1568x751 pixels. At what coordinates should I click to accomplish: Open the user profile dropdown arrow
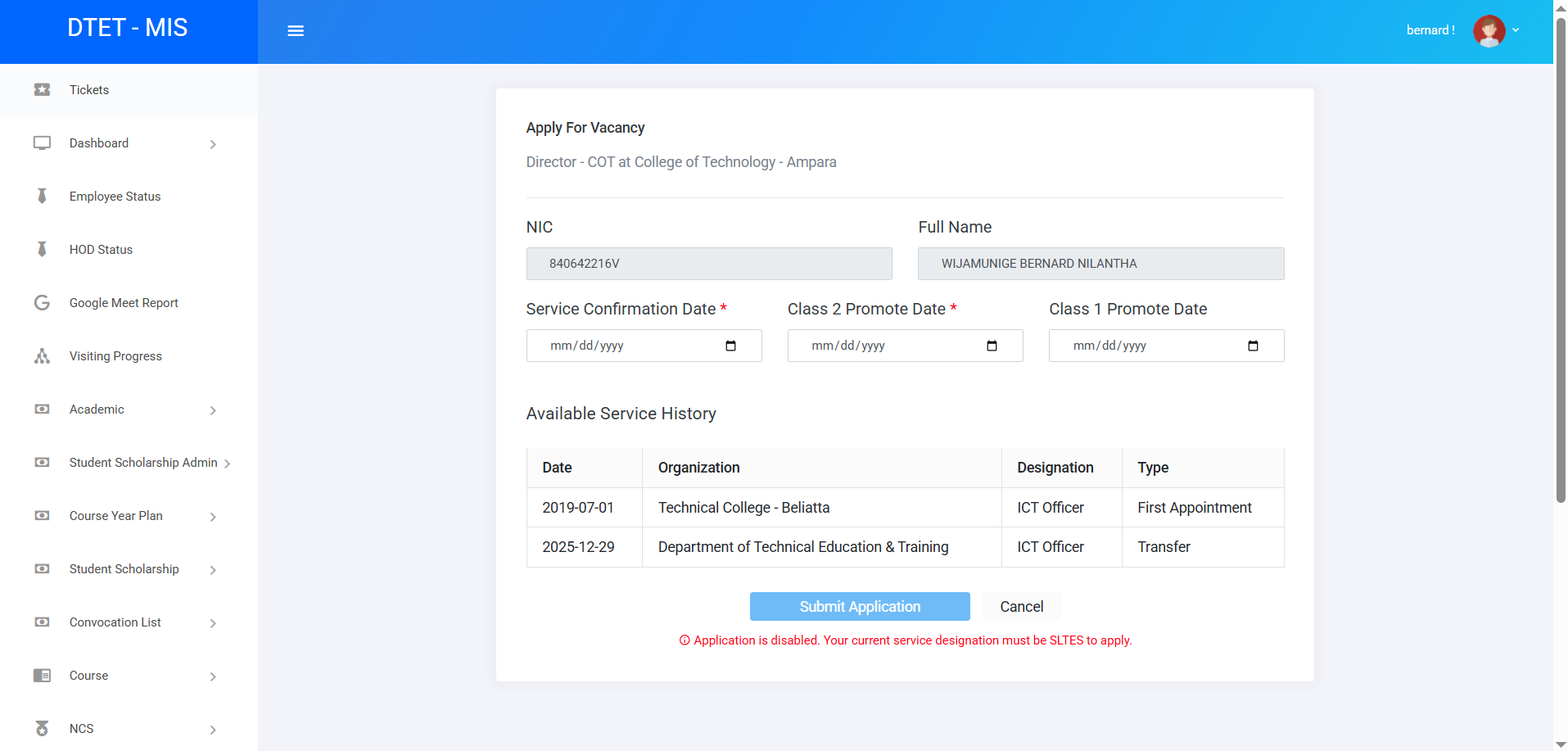click(1516, 30)
